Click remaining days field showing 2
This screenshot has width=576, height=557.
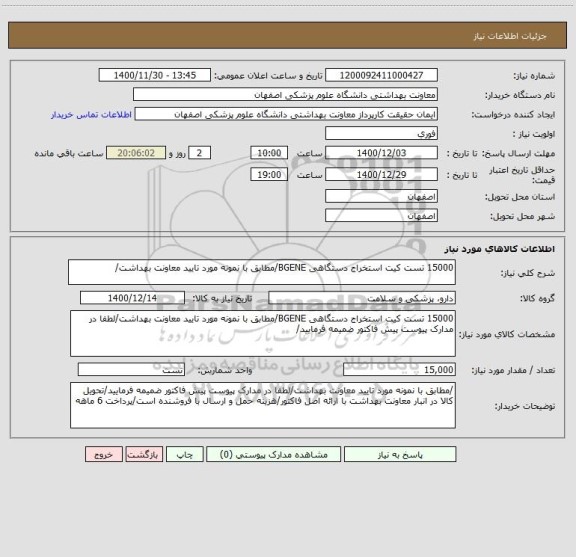point(199,153)
